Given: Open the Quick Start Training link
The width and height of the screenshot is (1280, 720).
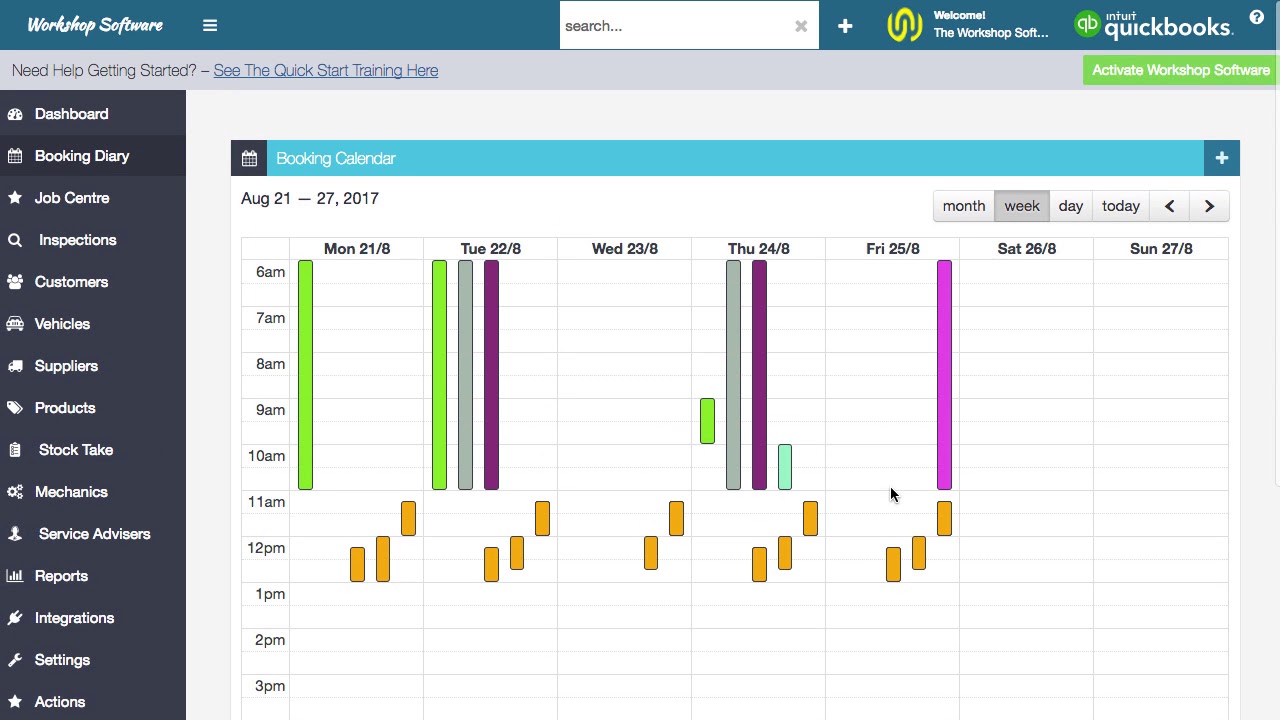Looking at the screenshot, I should (325, 70).
